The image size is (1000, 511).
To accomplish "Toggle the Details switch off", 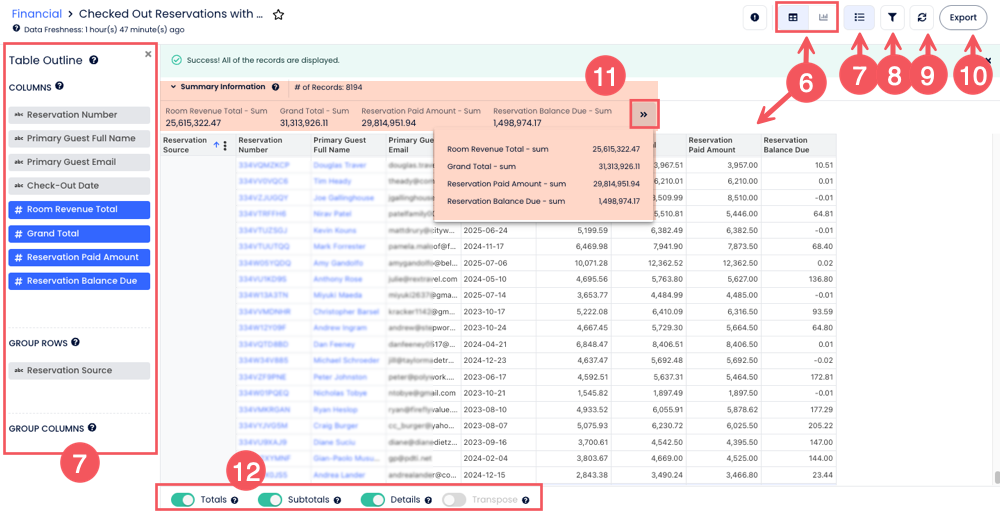I will pyautogui.click(x=373, y=499).
